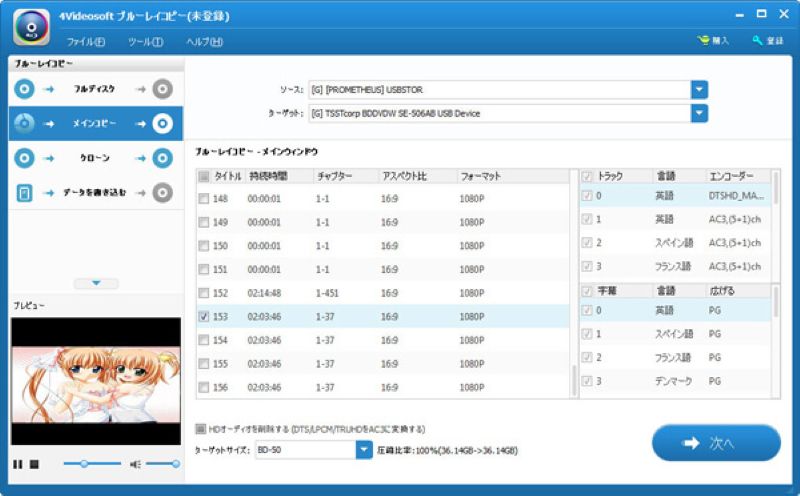Open the ツール(T) menu
Viewport: 800px width, 496px height.
pyautogui.click(x=145, y=42)
